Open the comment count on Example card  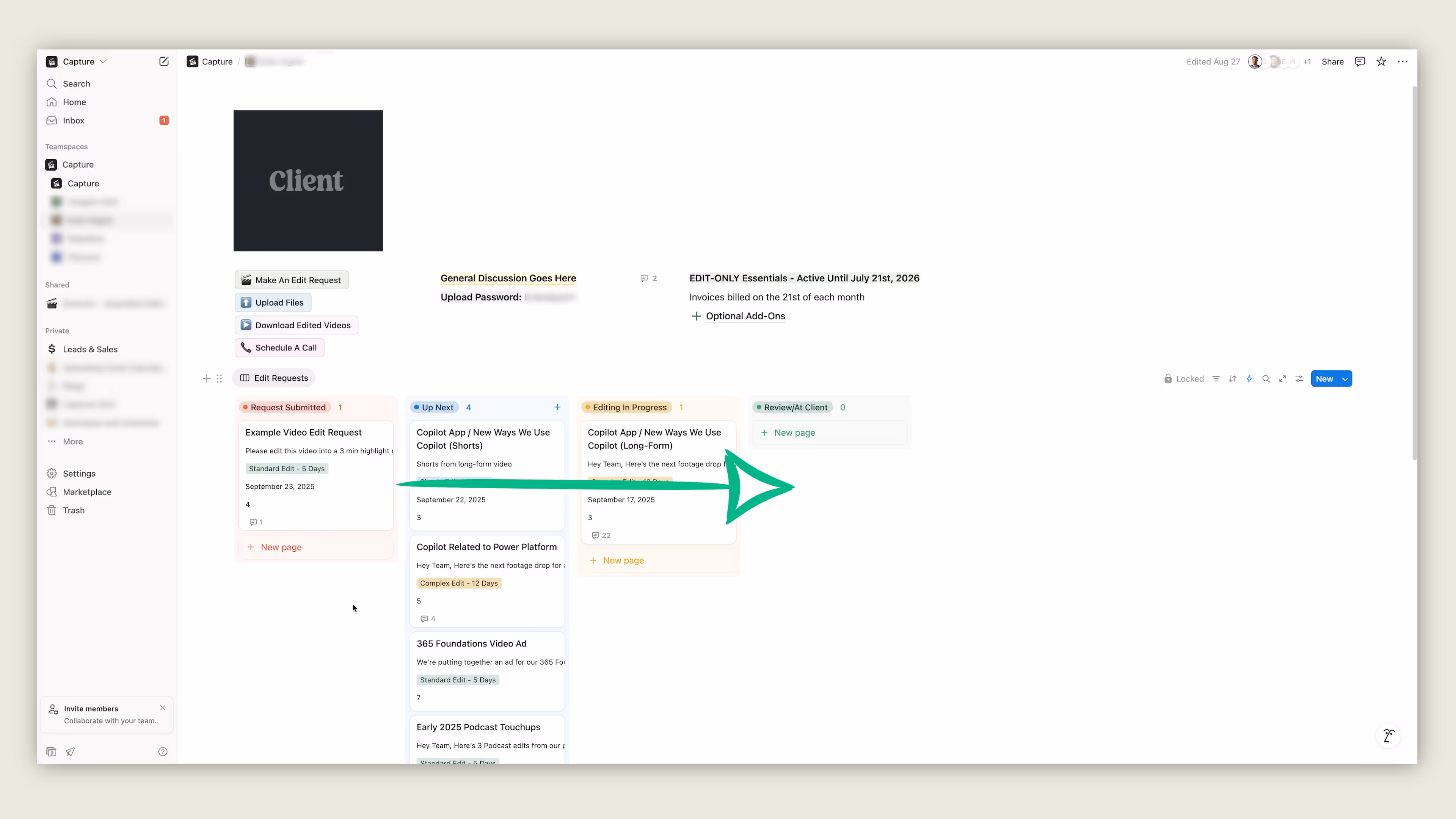256,522
